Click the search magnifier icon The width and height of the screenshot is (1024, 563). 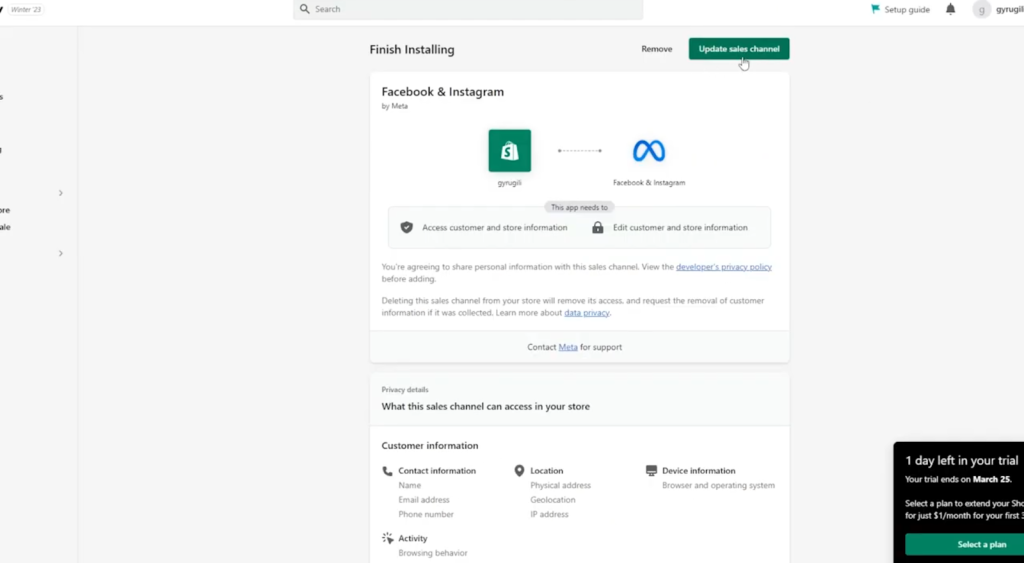coord(305,9)
